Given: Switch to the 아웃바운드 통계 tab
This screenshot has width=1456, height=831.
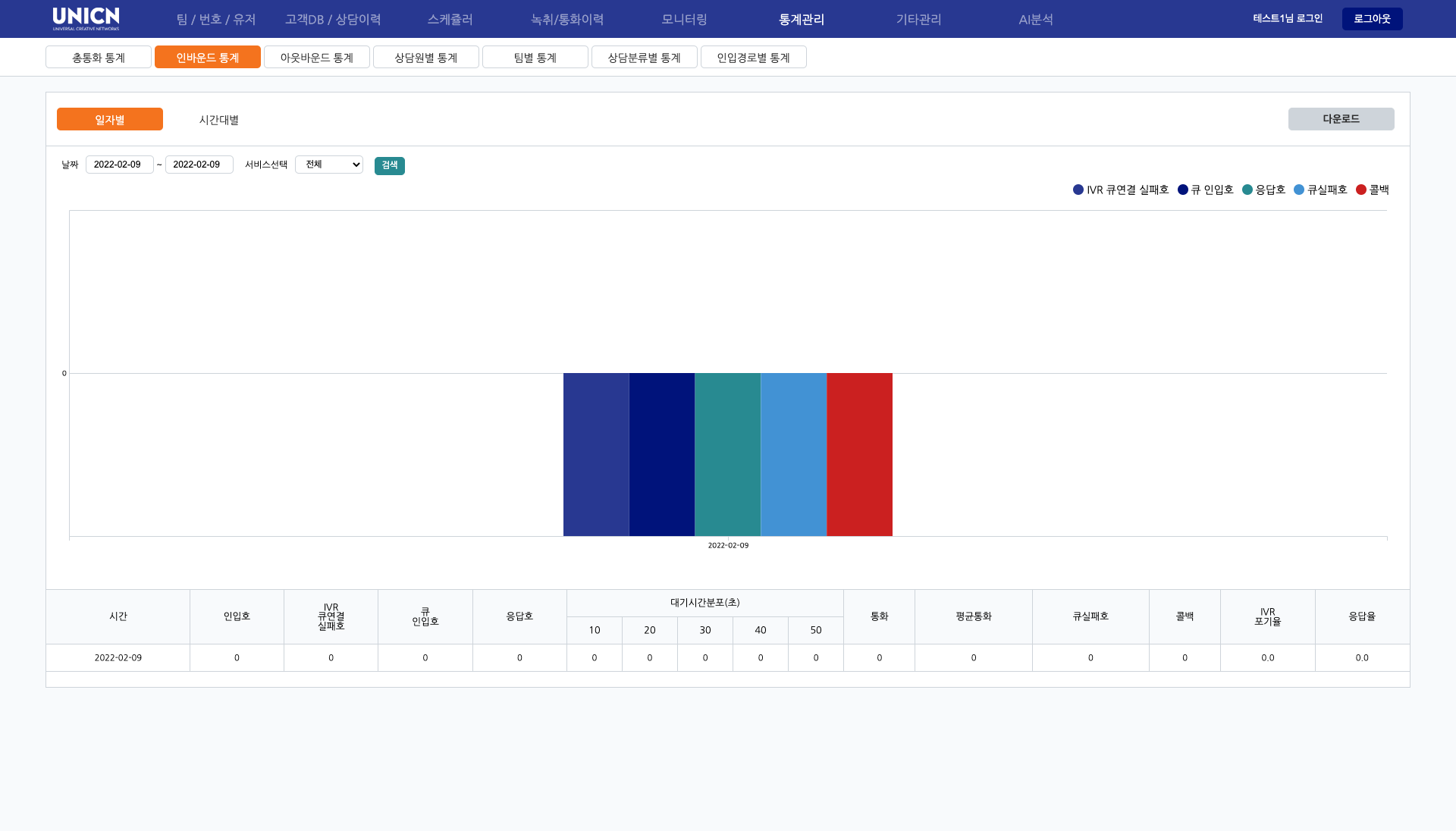Looking at the screenshot, I should coord(317,57).
